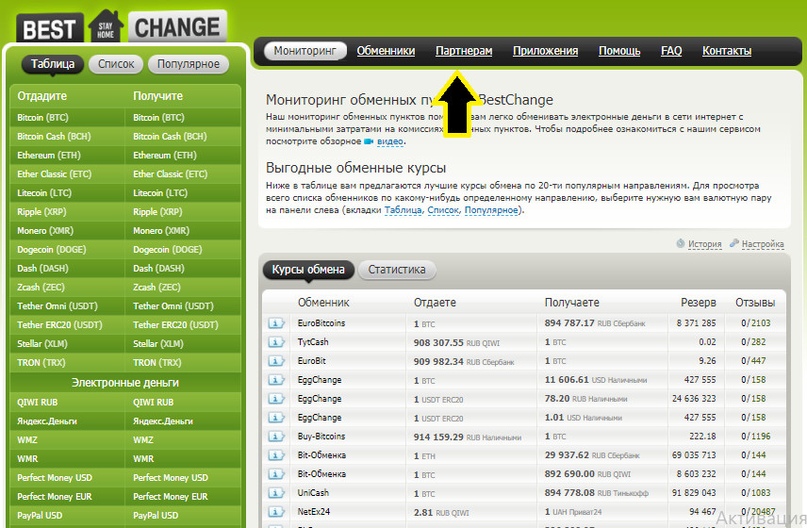Click the Настройка wrench icon

click(x=734, y=243)
